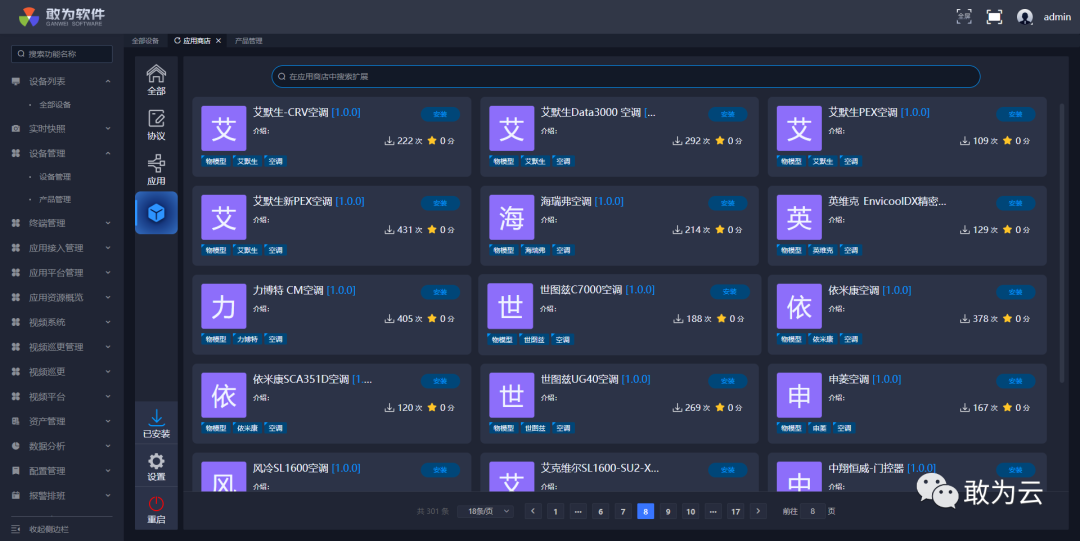Expand the 应用接入管理 menu group

pyautogui.click(x=108, y=248)
